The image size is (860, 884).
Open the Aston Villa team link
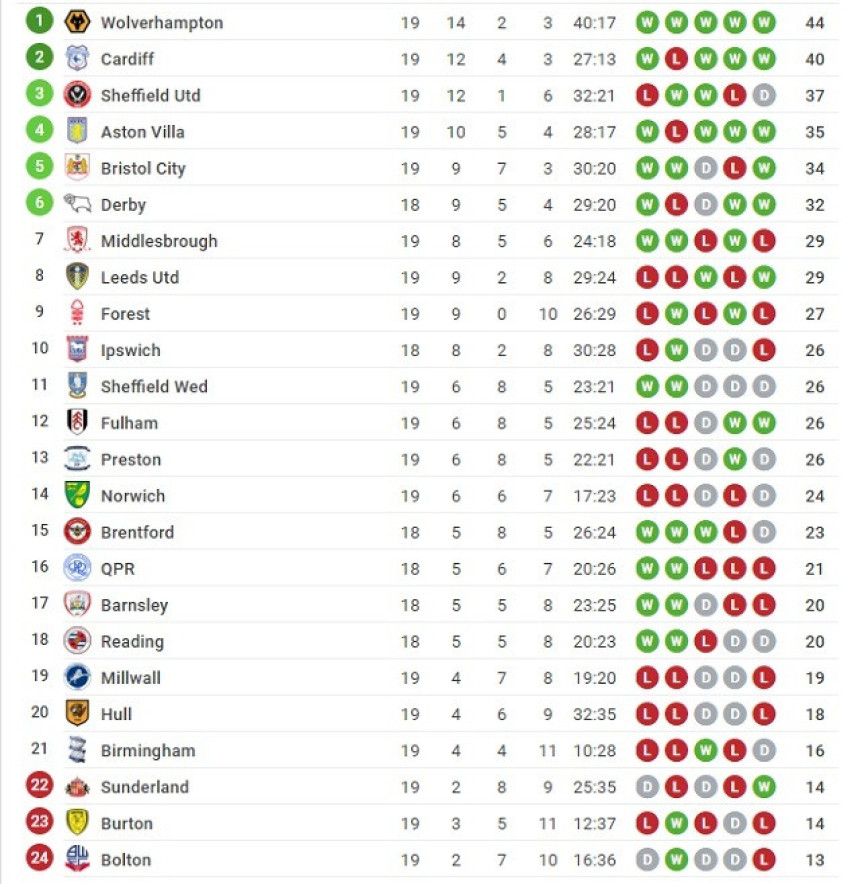[x=143, y=132]
